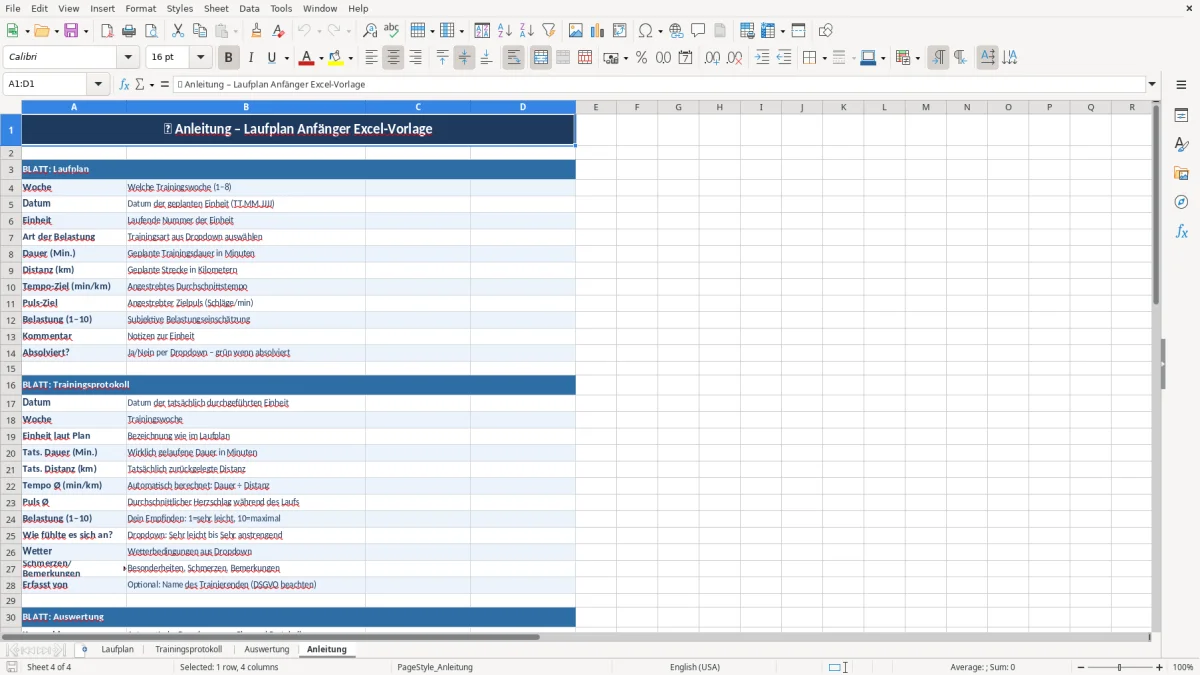1200x675 pixels.
Task: Open the Format menu
Action: [x=141, y=8]
